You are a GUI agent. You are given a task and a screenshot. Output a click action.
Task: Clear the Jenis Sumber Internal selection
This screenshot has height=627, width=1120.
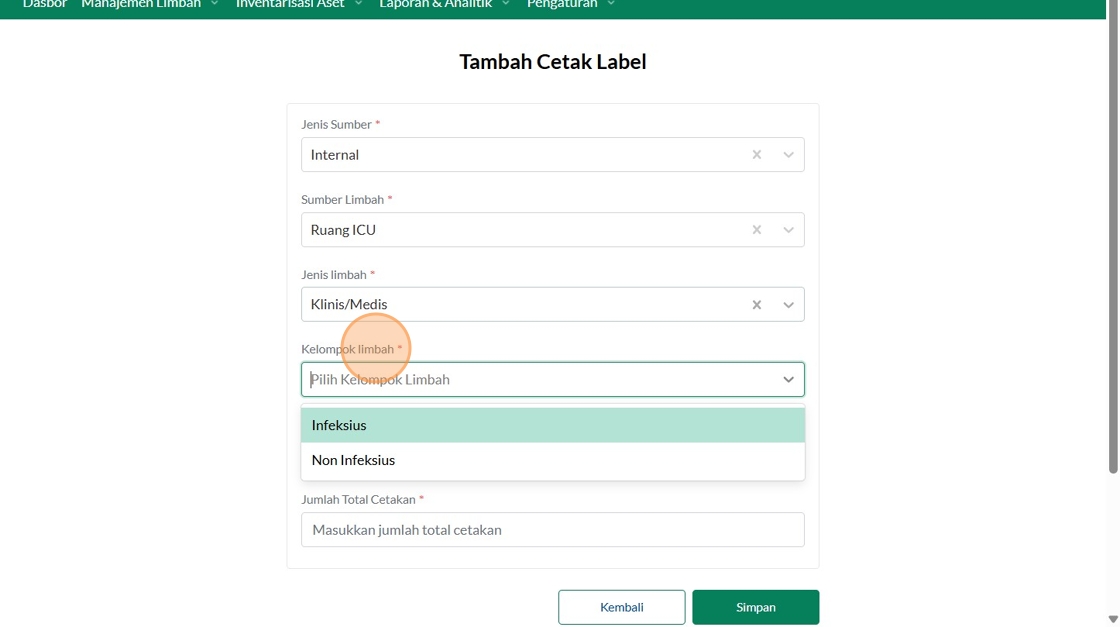point(756,154)
